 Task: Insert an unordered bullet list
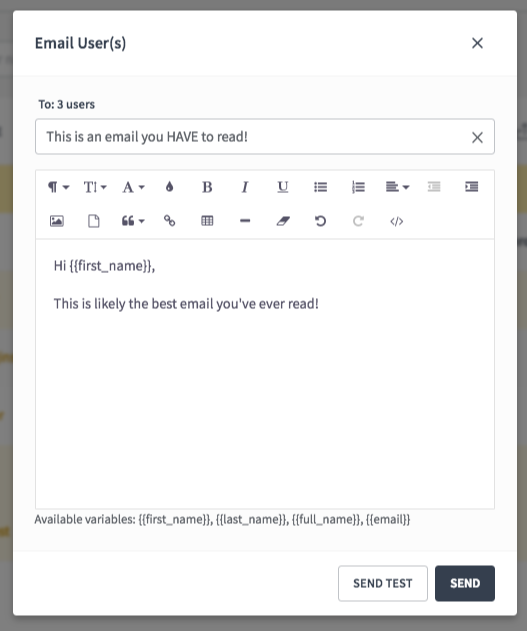321,187
